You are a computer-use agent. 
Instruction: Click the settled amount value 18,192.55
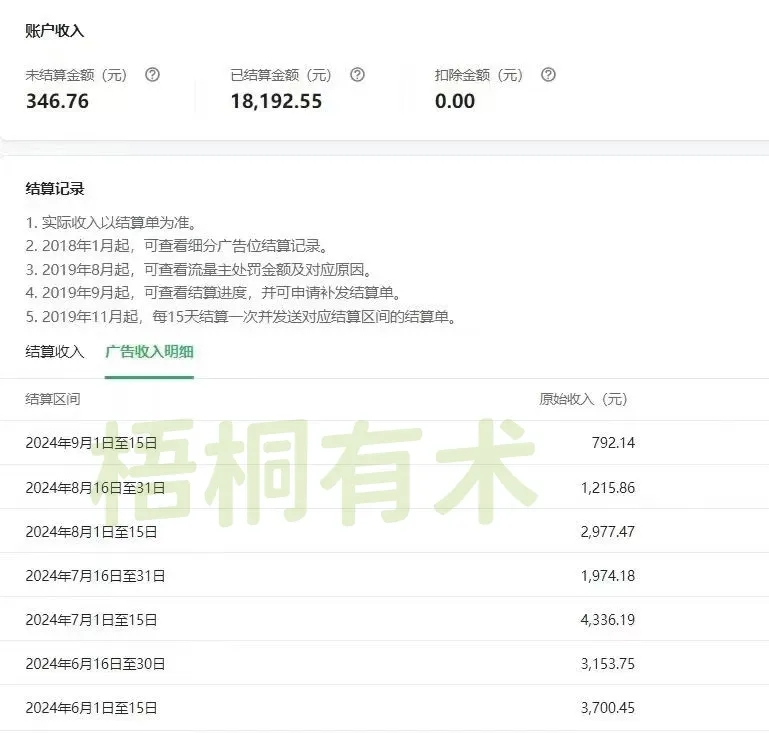(276, 101)
